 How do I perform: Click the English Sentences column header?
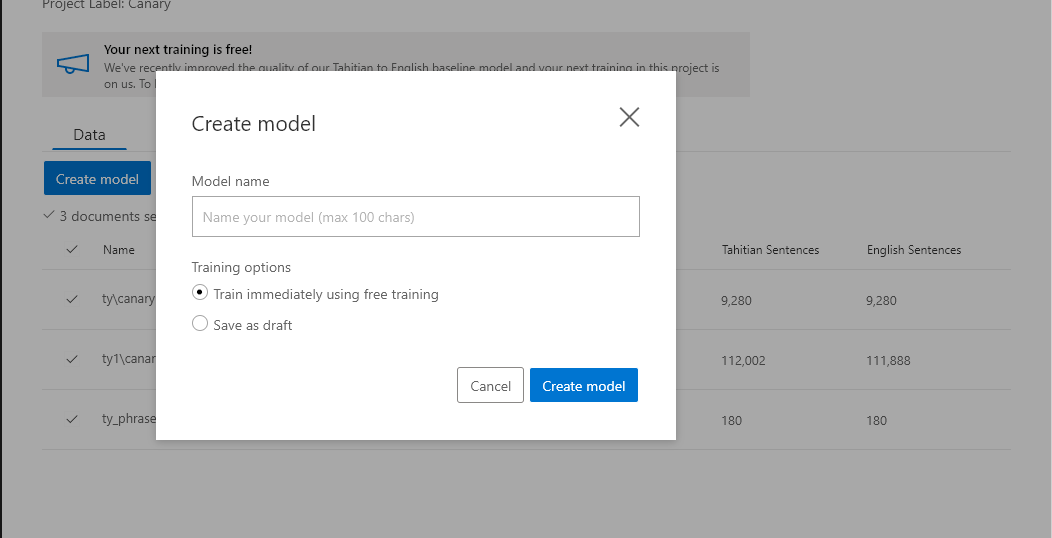(x=913, y=250)
